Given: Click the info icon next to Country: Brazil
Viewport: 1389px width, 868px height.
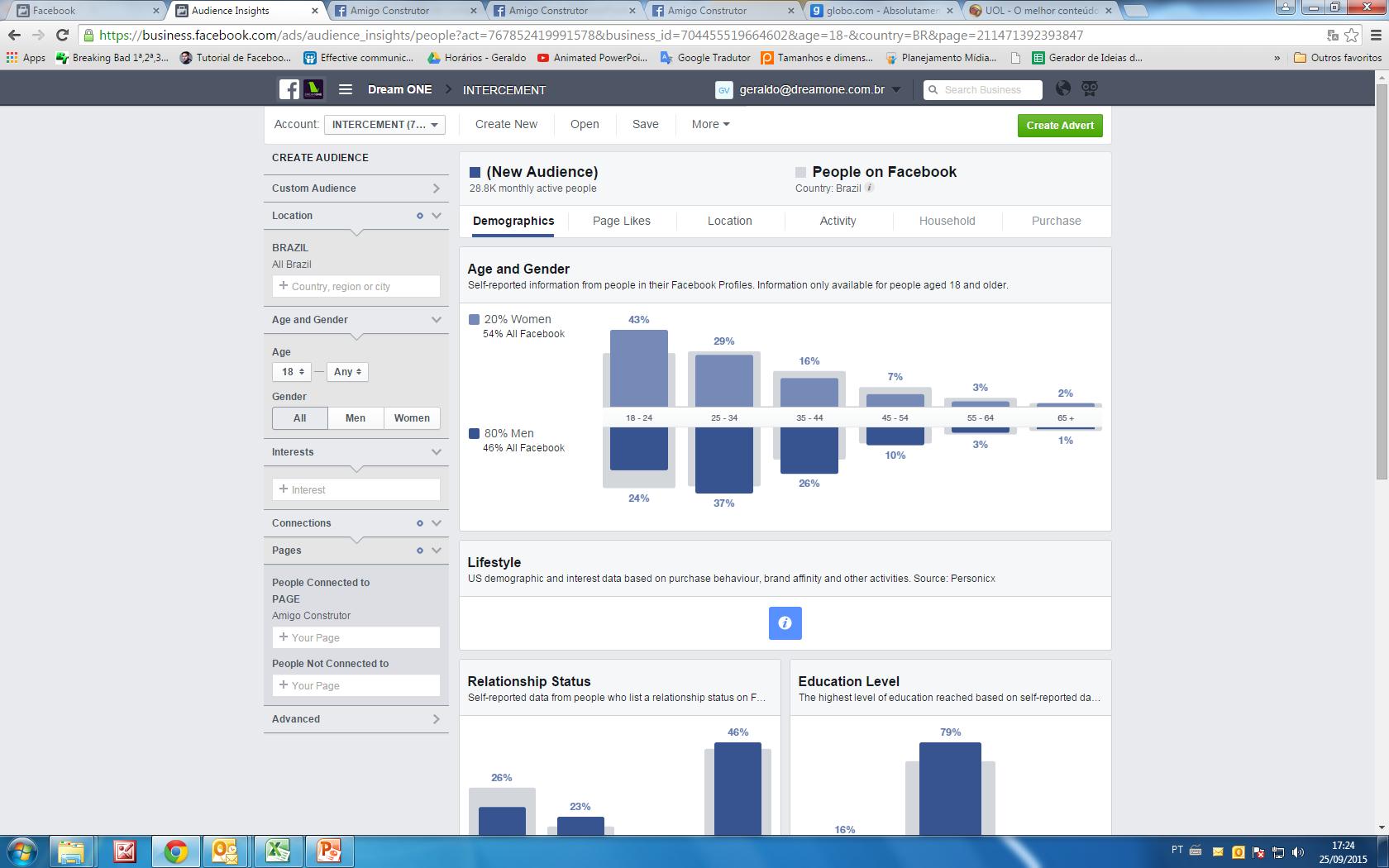Looking at the screenshot, I should pyautogui.click(x=870, y=188).
